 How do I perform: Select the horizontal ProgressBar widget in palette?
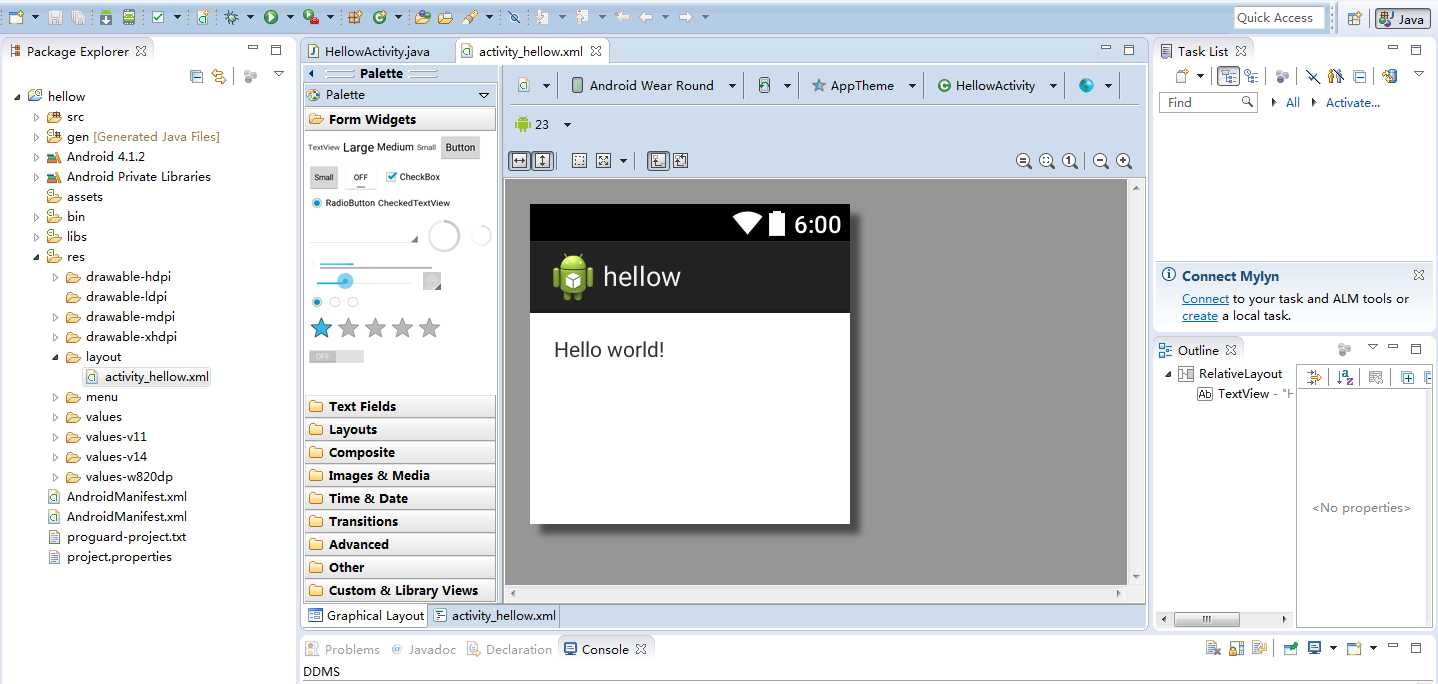point(374,266)
